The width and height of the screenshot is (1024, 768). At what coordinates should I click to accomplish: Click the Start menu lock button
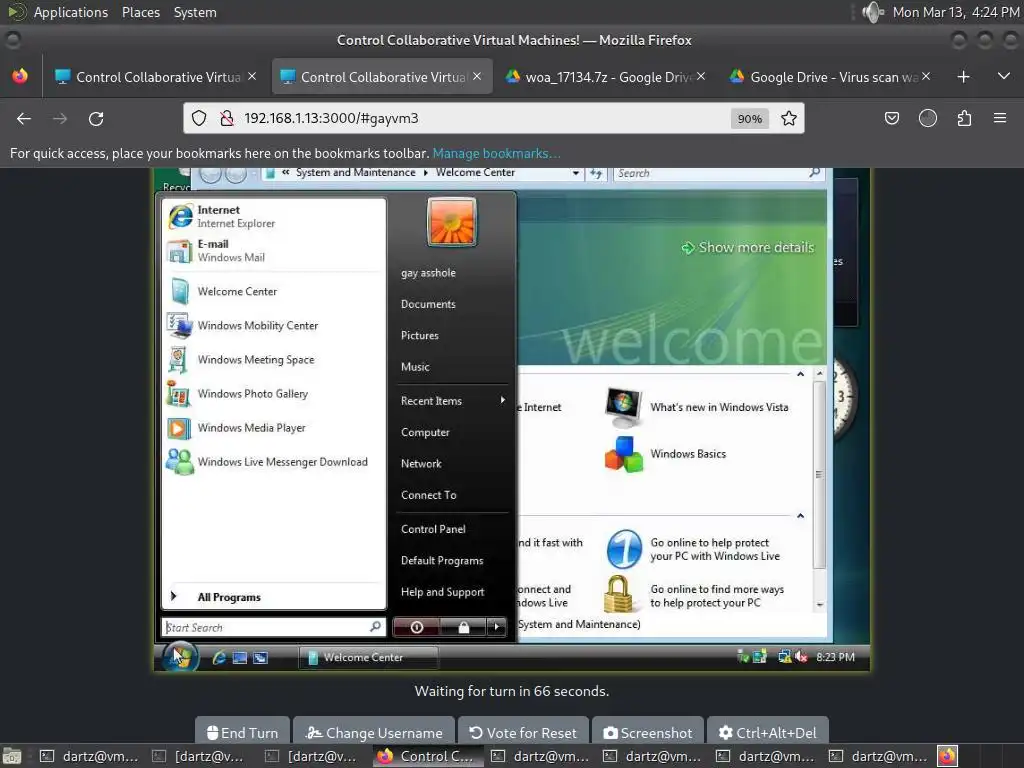click(463, 627)
